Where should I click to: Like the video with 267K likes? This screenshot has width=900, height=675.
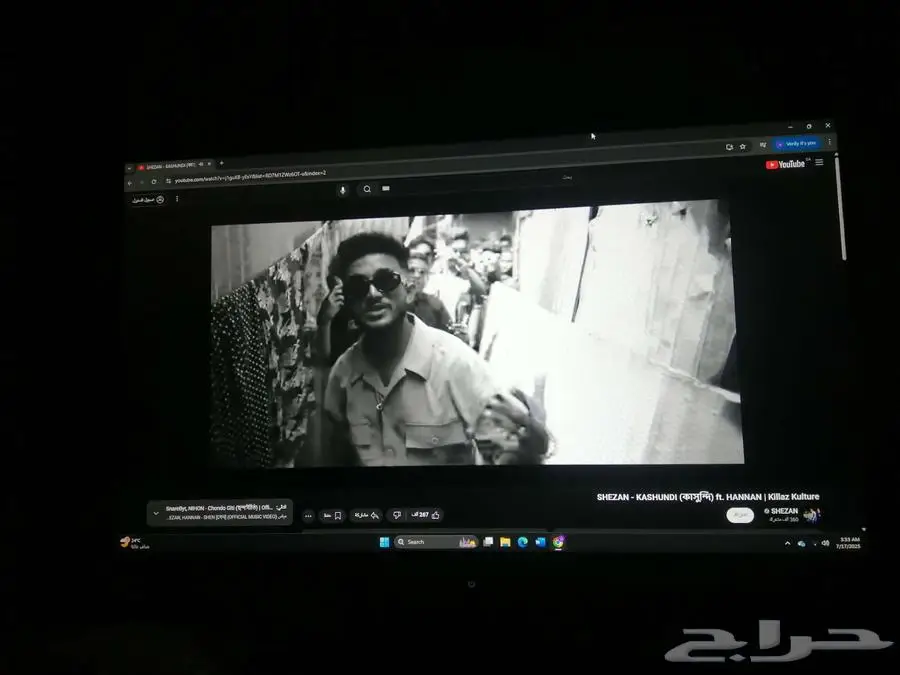pyautogui.click(x=425, y=515)
